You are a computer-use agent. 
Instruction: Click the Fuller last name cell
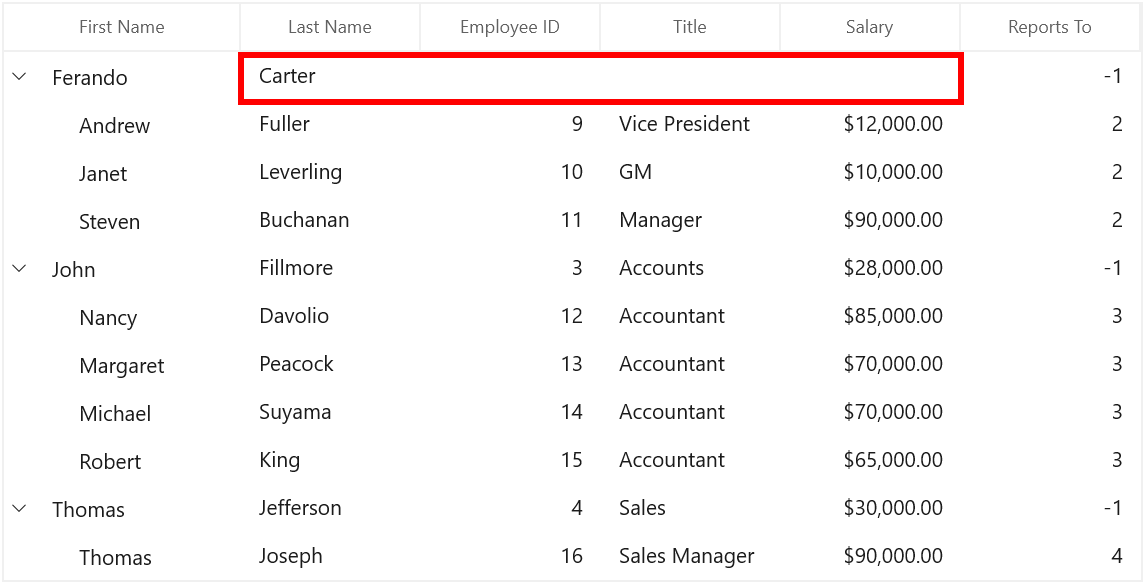point(285,124)
